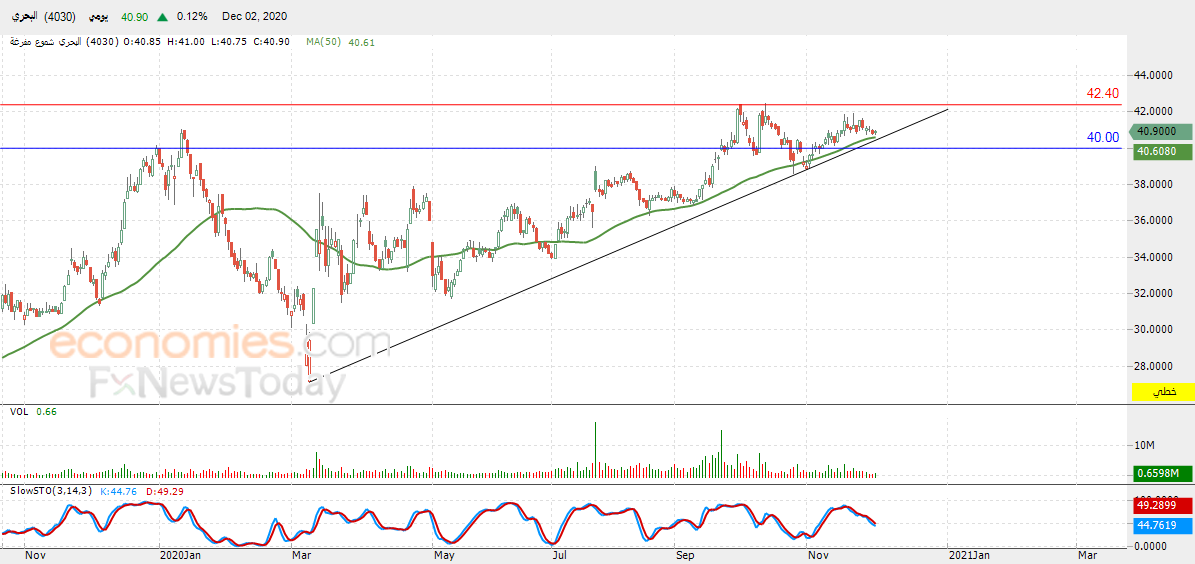Select the 40.6080 moving average price tag
Viewport: 1195px width, 564px height.
[x=1163, y=152]
